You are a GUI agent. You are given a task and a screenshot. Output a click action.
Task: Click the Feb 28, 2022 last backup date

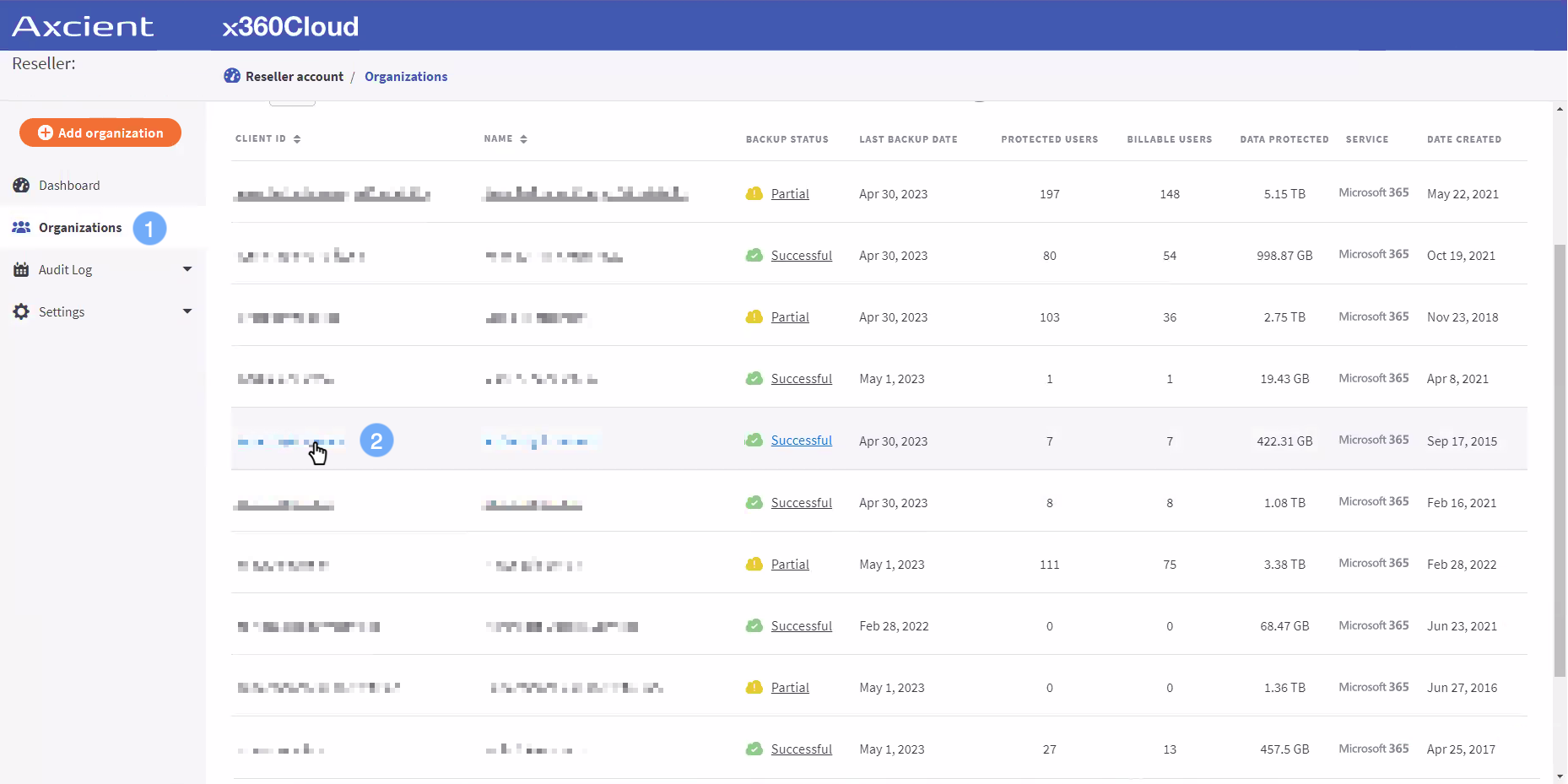click(894, 626)
